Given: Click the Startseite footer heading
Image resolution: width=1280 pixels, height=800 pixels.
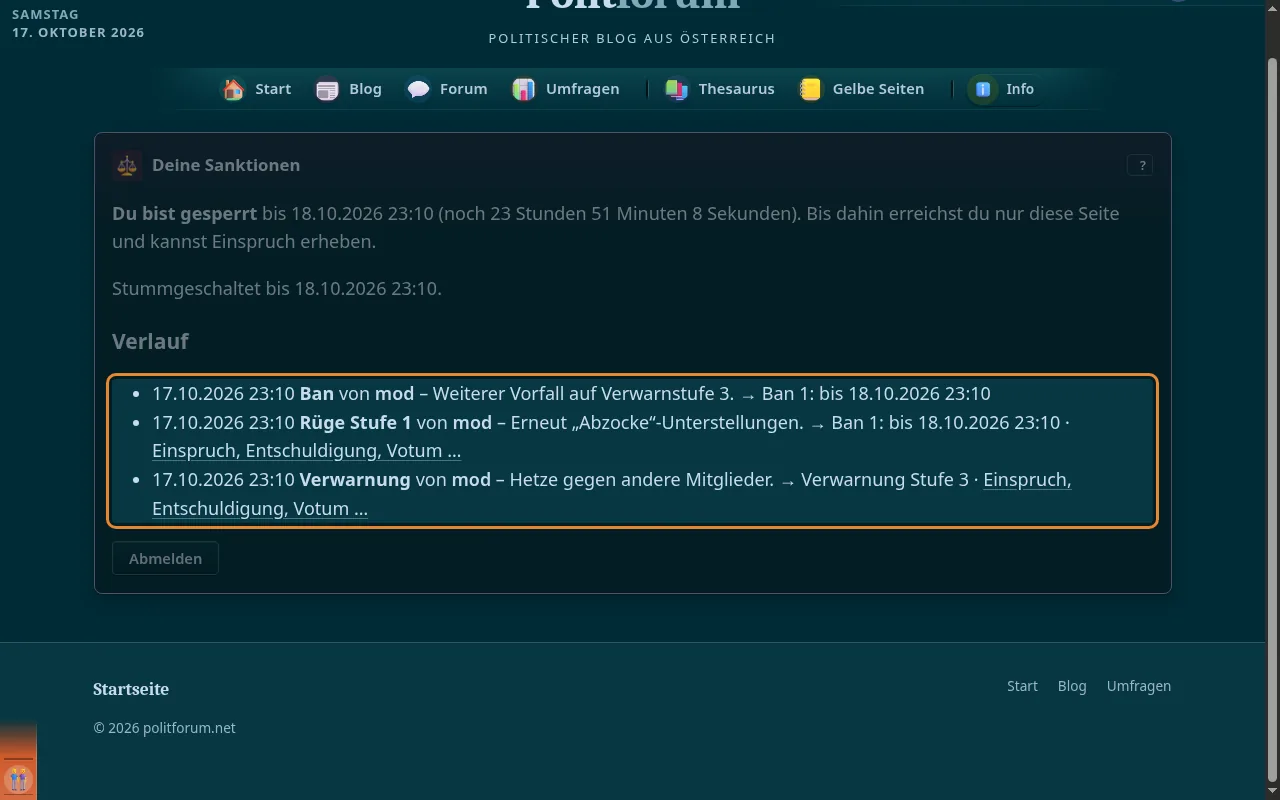Looking at the screenshot, I should pos(131,689).
